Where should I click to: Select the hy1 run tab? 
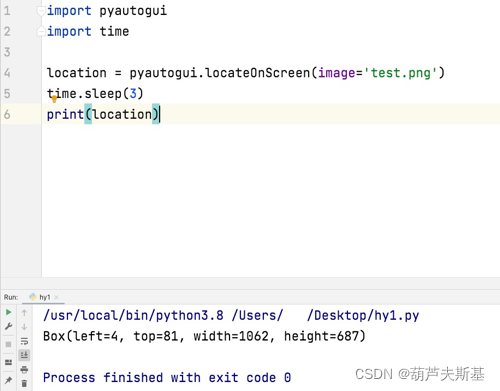[x=43, y=297]
